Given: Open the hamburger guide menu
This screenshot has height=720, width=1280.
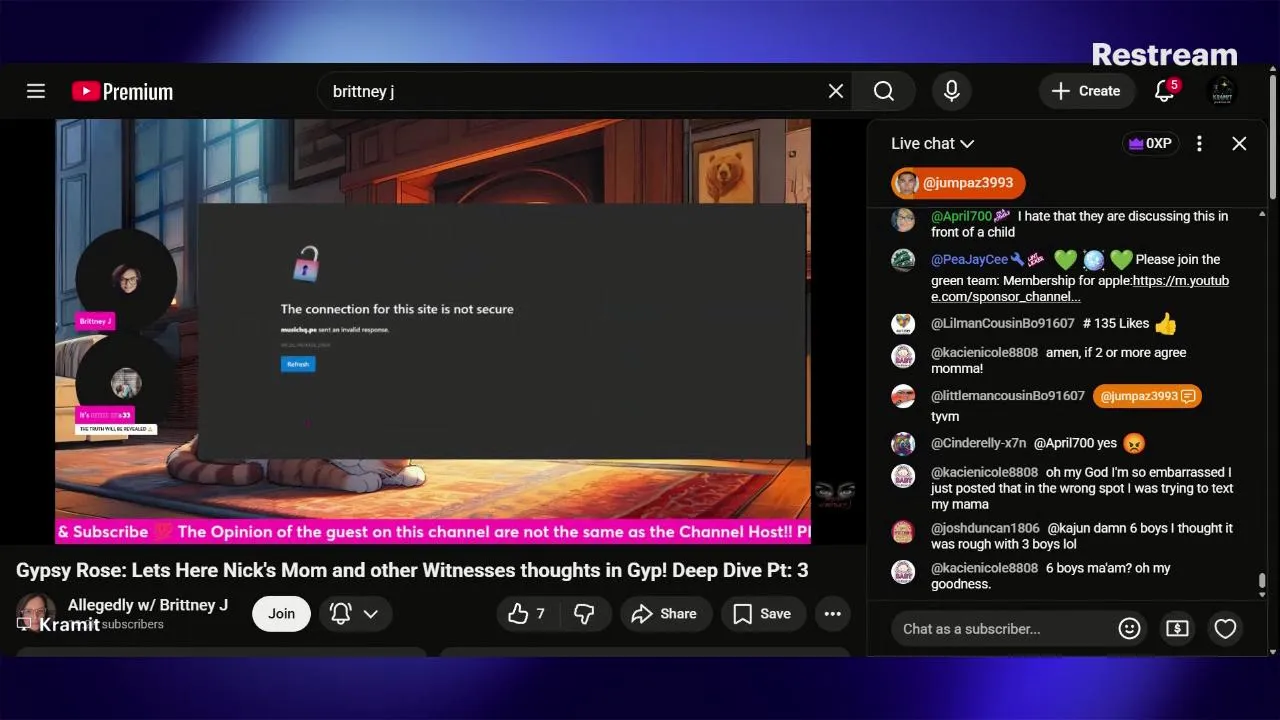Looking at the screenshot, I should (36, 91).
